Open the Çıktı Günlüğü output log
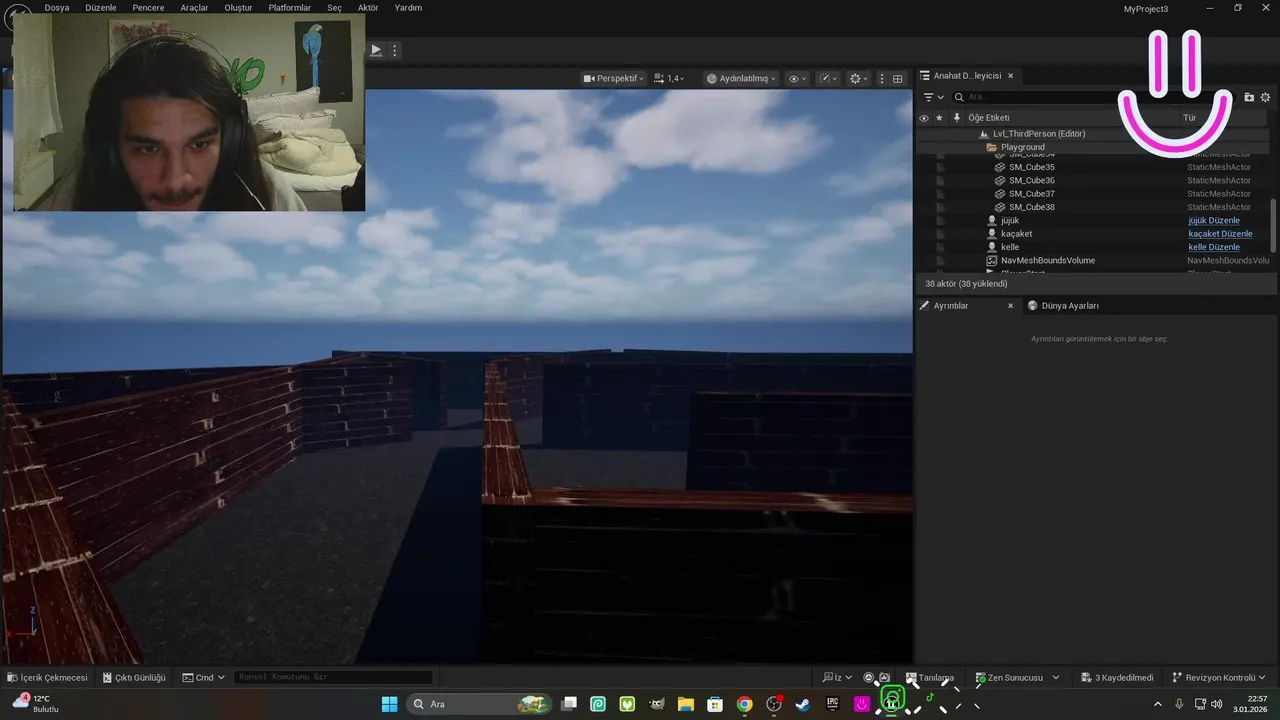 coord(134,677)
